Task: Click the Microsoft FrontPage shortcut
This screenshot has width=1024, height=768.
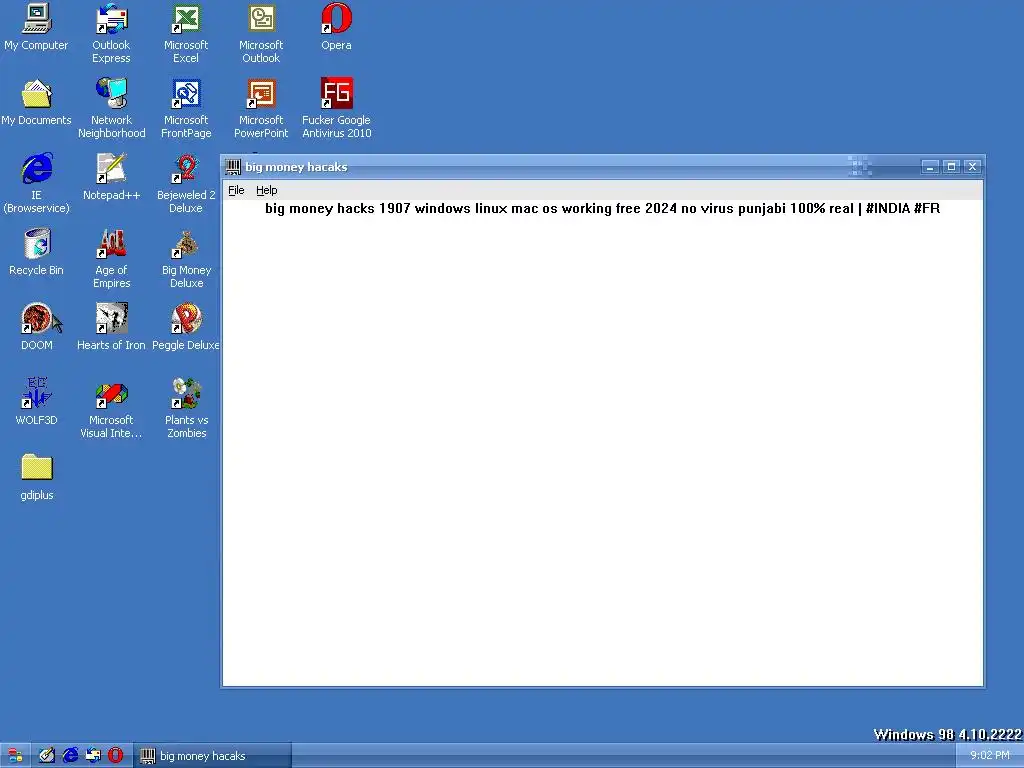Action: click(x=186, y=109)
